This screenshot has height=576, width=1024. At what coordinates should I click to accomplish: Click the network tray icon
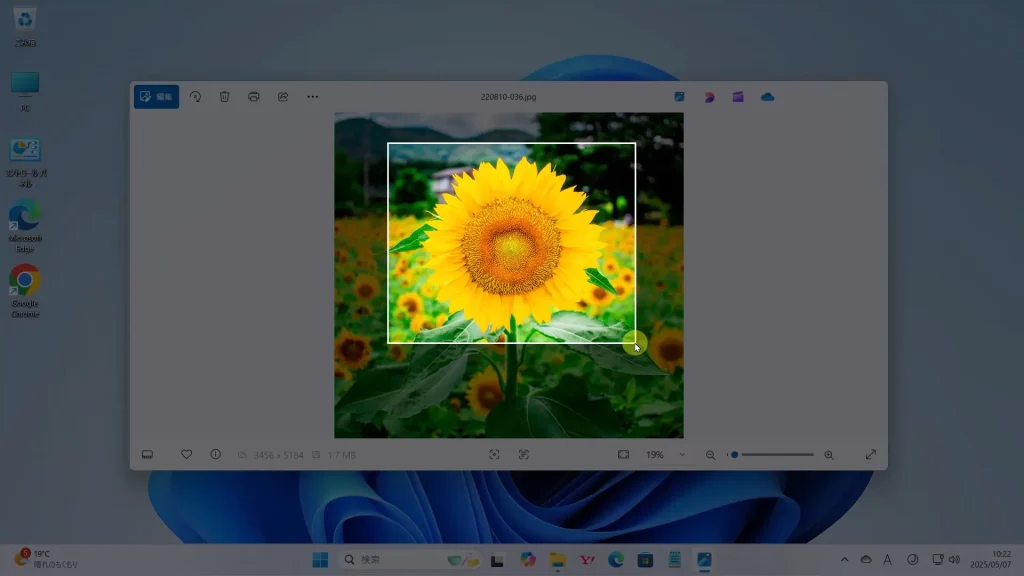(938, 560)
